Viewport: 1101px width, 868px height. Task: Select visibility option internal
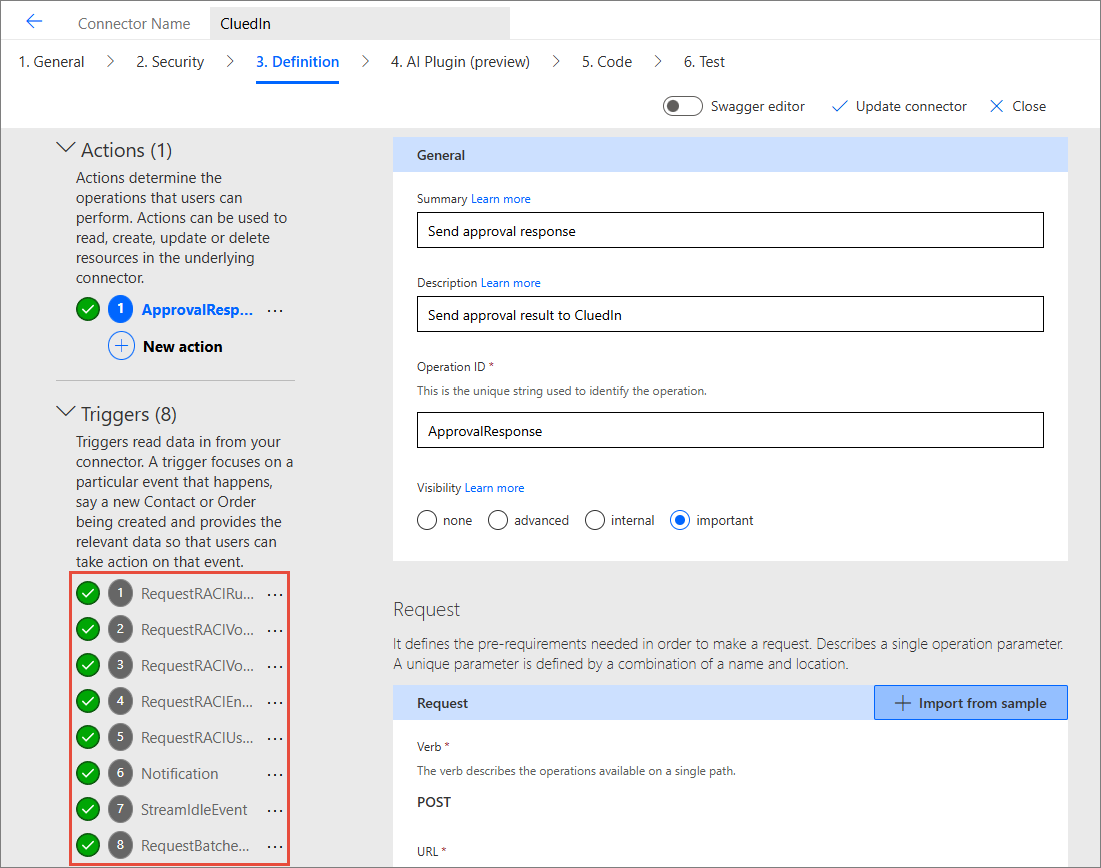(x=595, y=520)
